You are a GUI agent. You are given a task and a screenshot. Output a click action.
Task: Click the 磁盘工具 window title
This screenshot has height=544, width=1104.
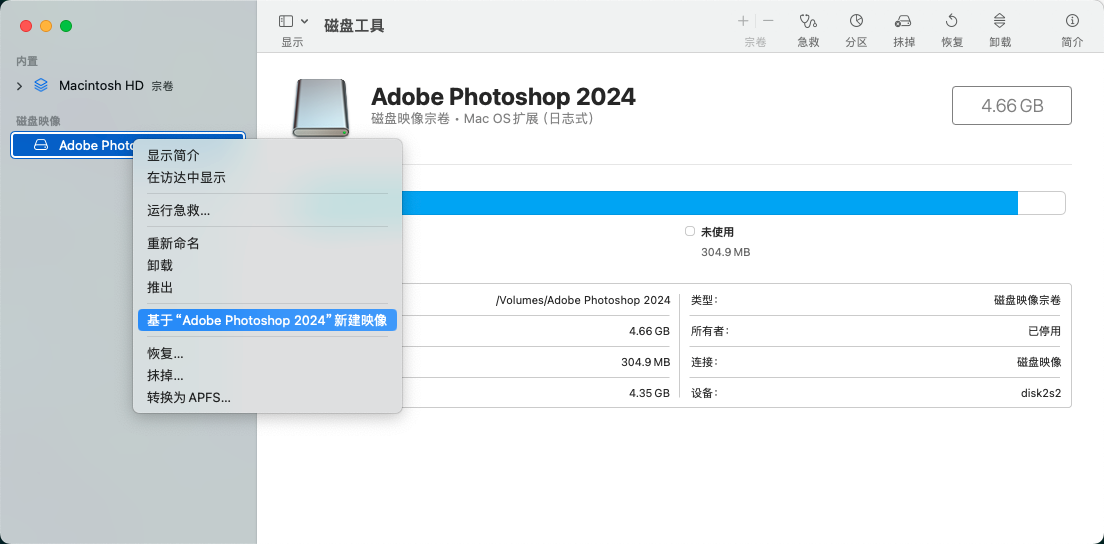354,26
